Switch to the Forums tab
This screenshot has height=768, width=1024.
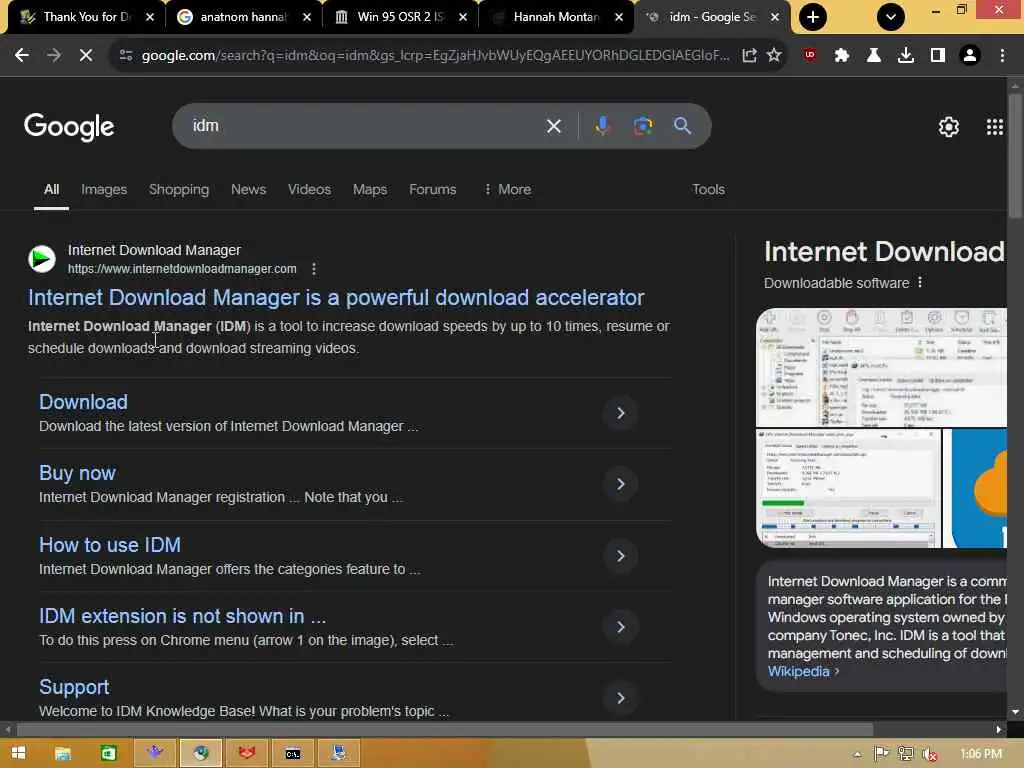point(432,189)
